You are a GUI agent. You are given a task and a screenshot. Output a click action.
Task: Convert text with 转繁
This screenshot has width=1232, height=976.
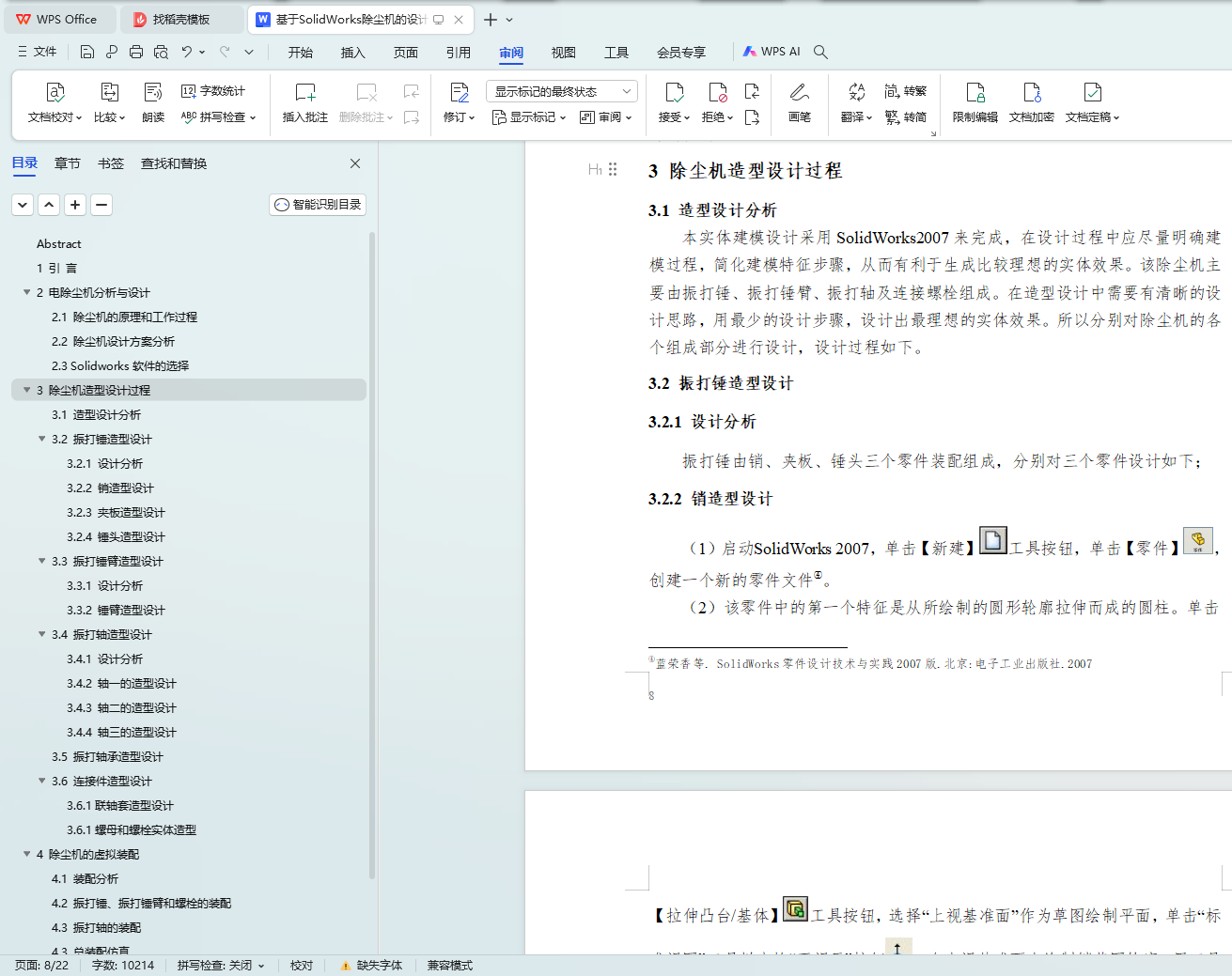pyautogui.click(x=905, y=91)
